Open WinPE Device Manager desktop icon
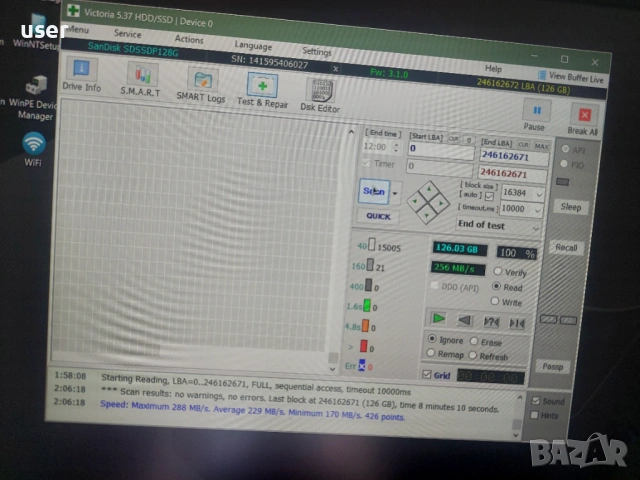 (36, 98)
